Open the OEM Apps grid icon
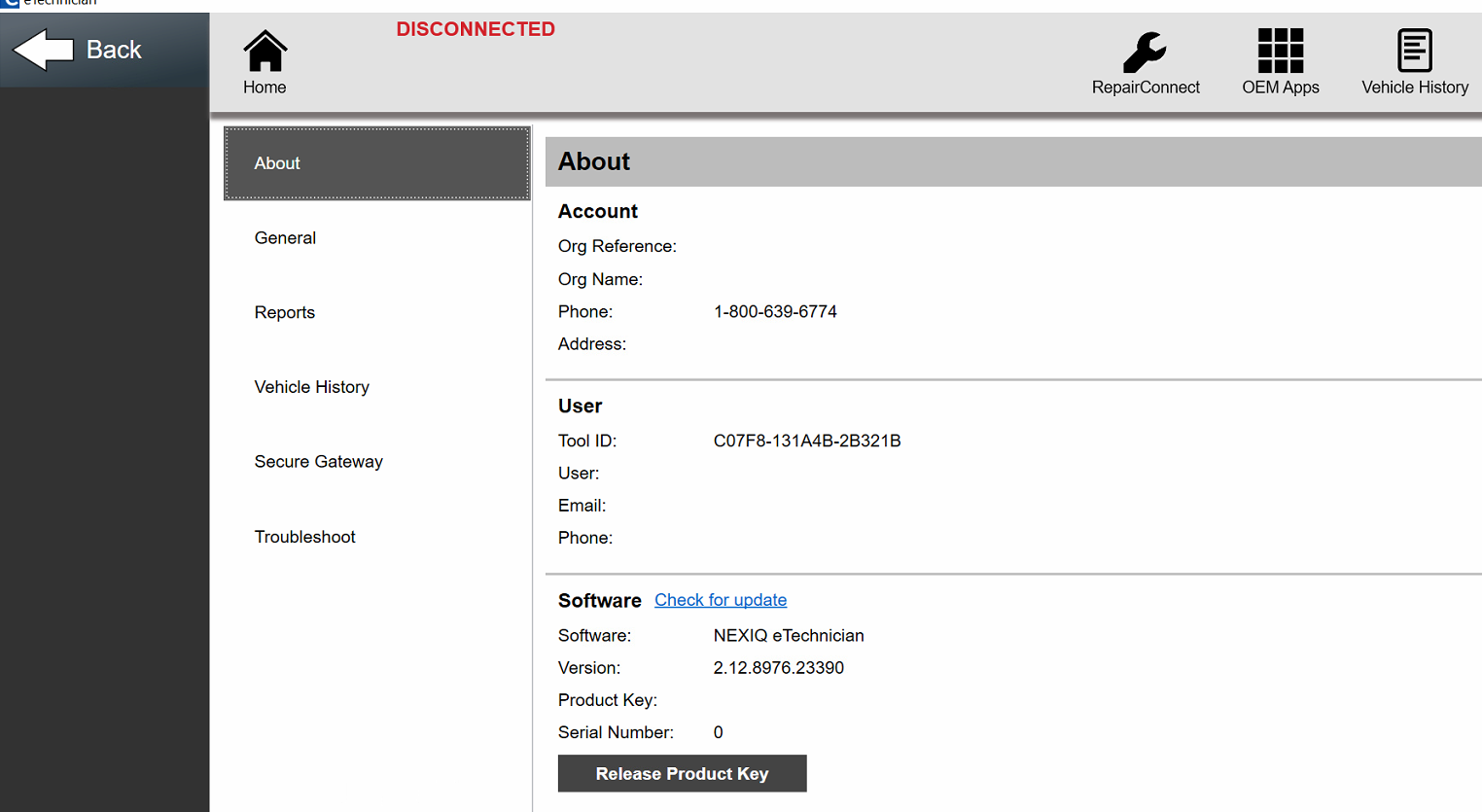Screen dimensions: 1482x812 pyautogui.click(x=1280, y=51)
